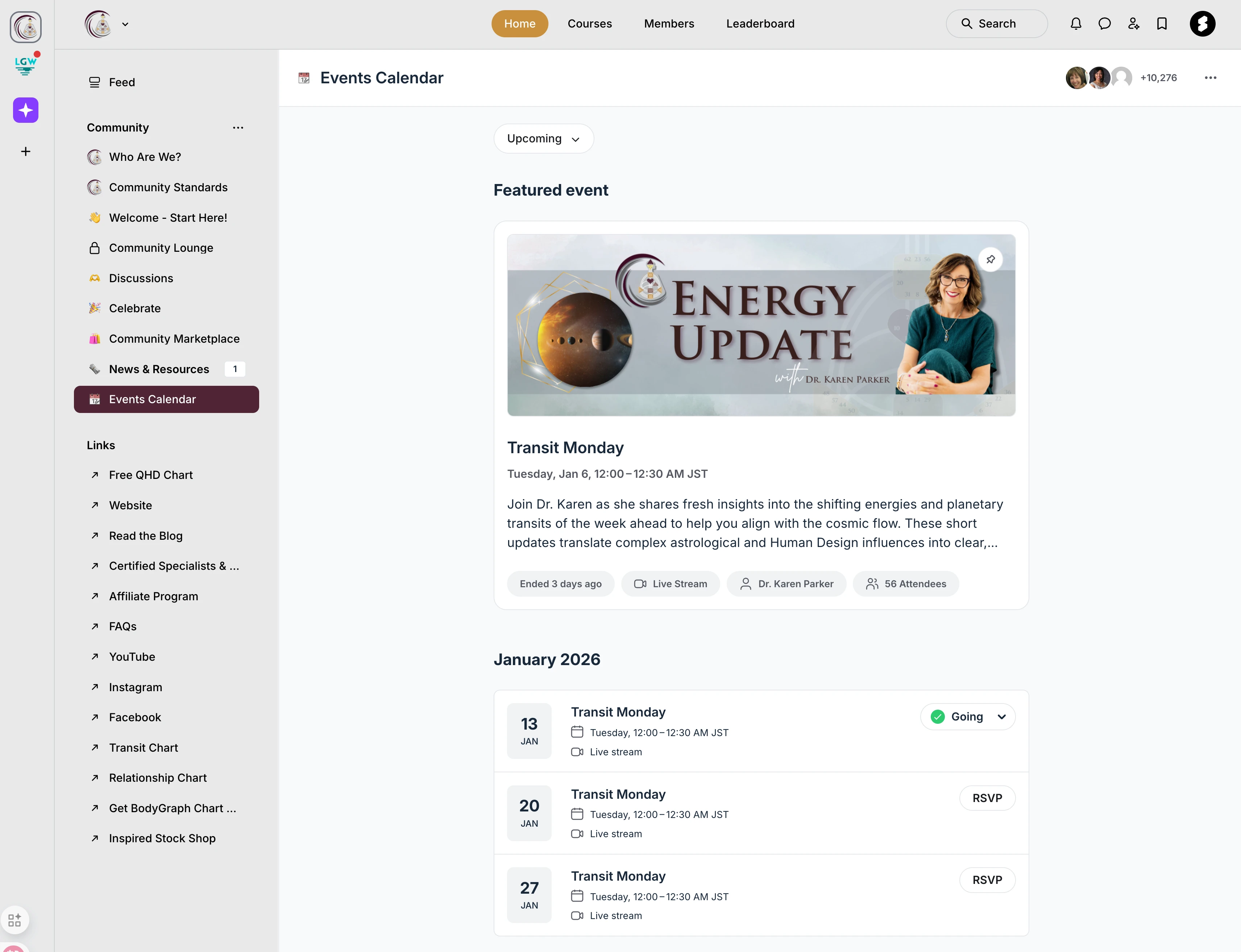Open LGW community switcher icon
This screenshot has height=952, width=1241.
[x=25, y=66]
